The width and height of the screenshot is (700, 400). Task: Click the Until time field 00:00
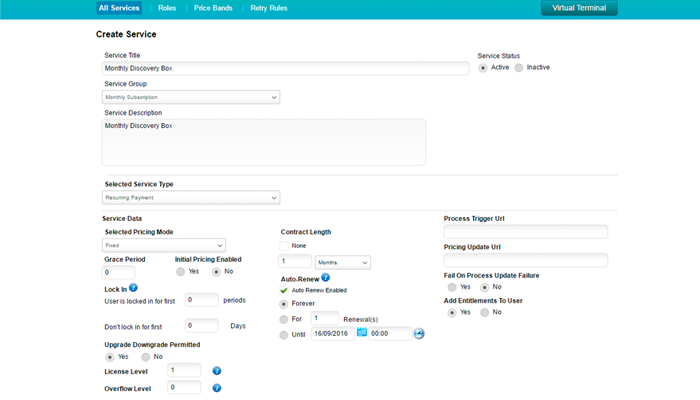coord(390,333)
